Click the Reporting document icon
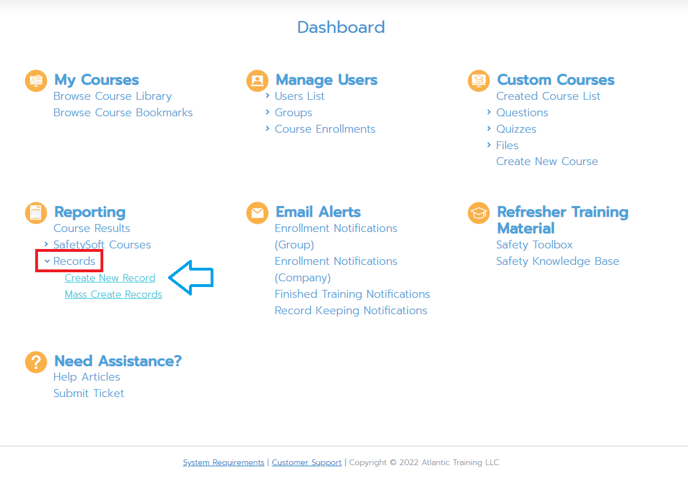 click(36, 213)
